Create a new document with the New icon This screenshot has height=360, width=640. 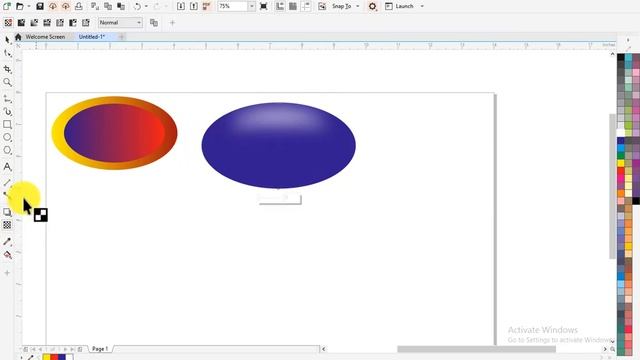(x=7, y=6)
